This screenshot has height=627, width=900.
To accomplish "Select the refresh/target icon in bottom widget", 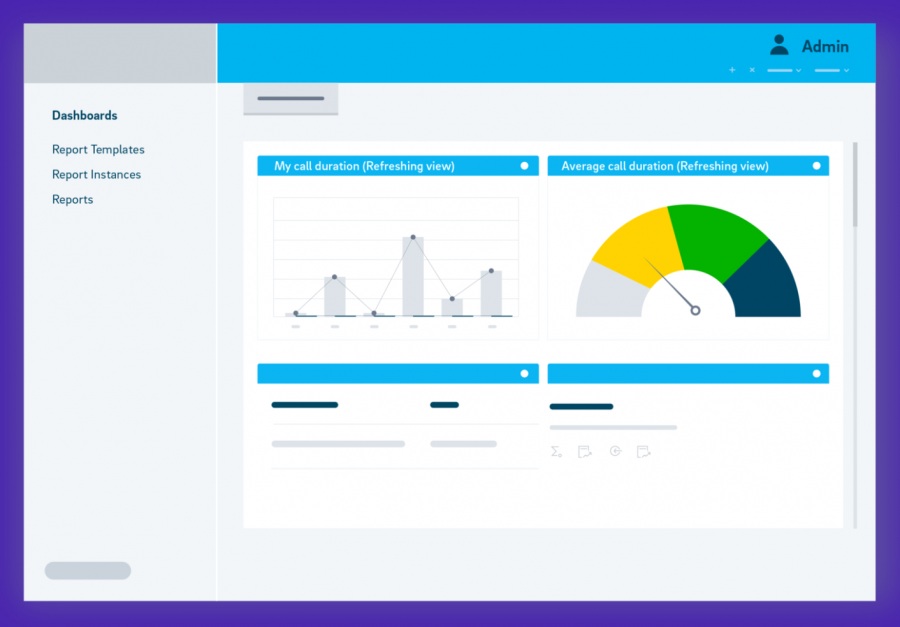I will 615,451.
